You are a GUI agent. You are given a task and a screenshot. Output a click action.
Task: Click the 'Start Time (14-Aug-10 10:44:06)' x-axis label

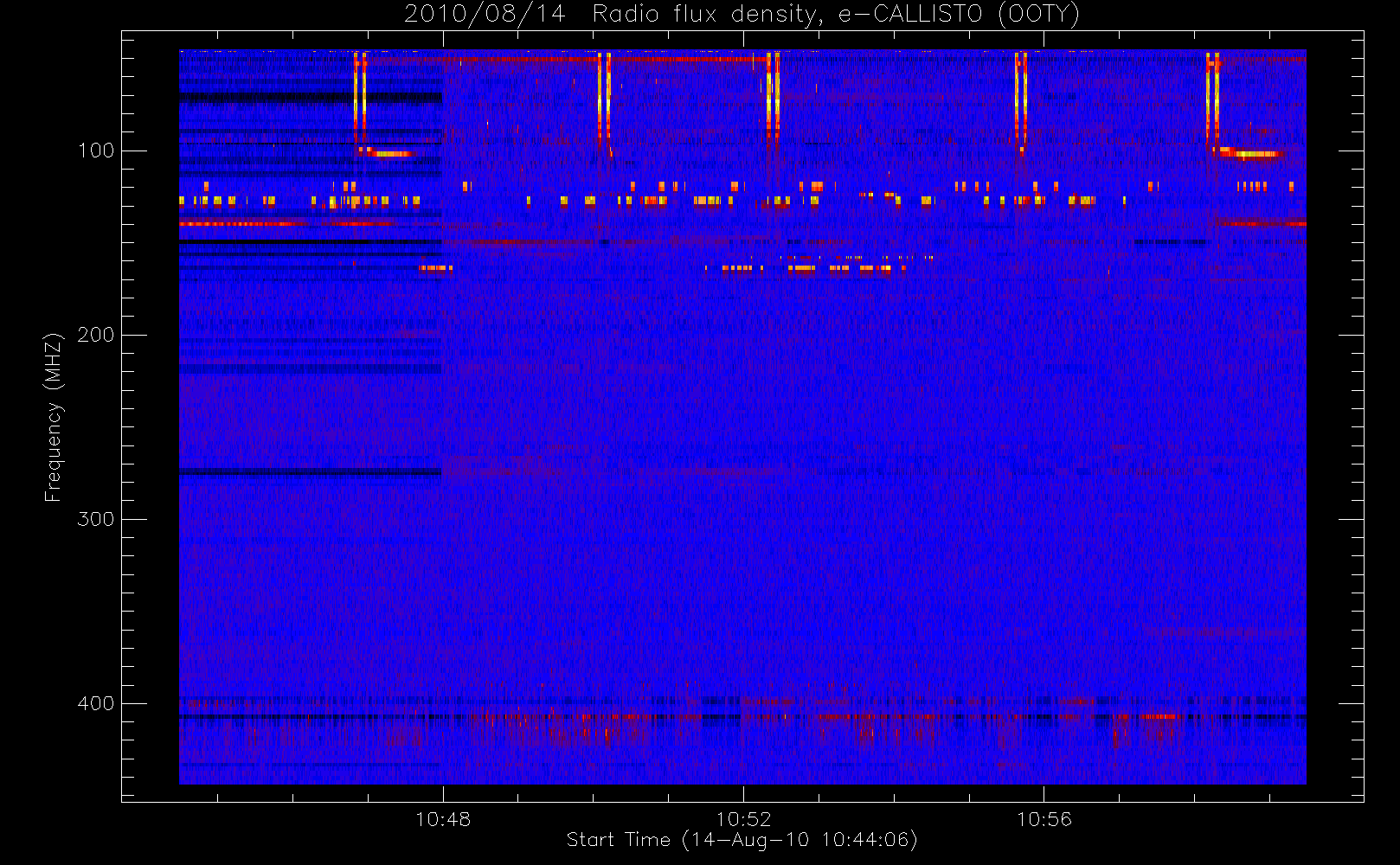point(742,840)
